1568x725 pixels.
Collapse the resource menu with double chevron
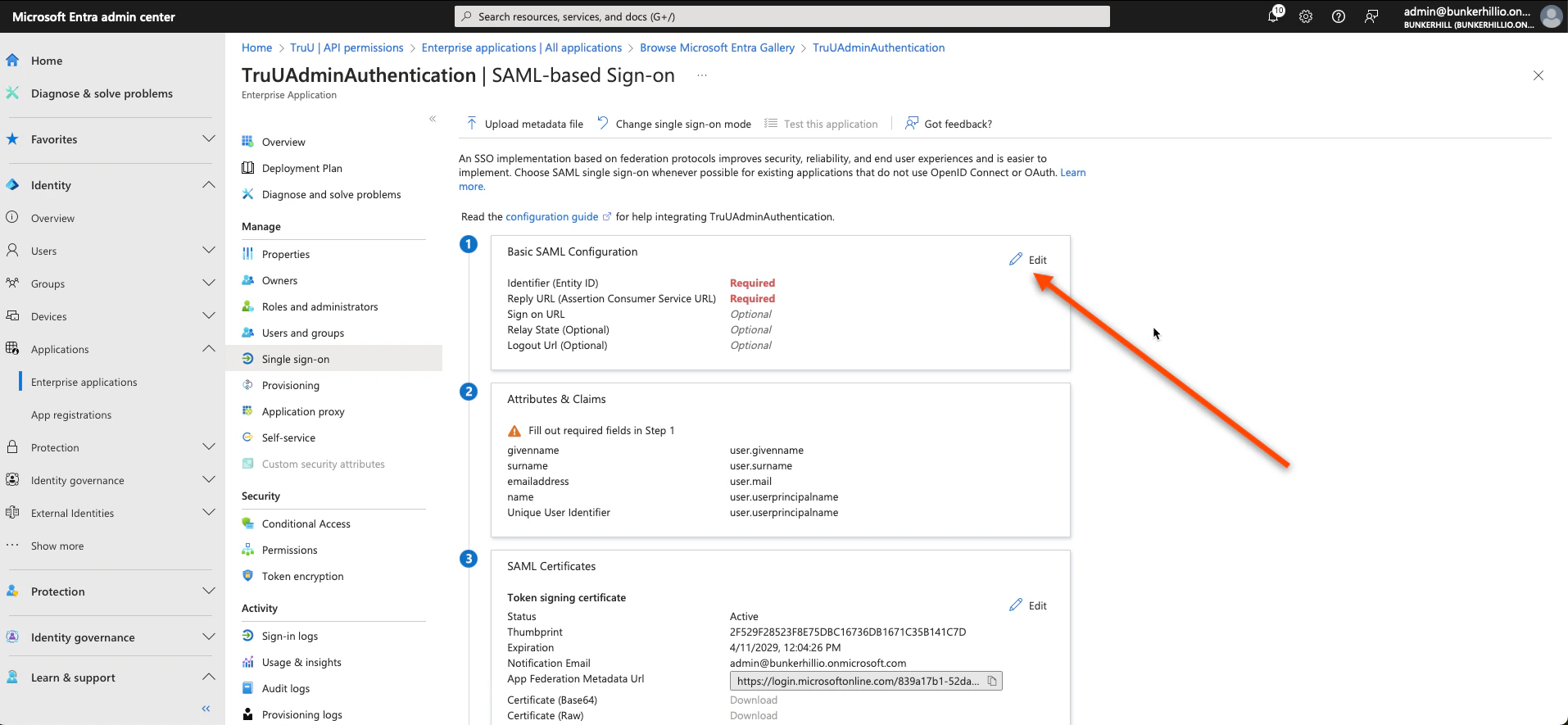click(x=433, y=119)
